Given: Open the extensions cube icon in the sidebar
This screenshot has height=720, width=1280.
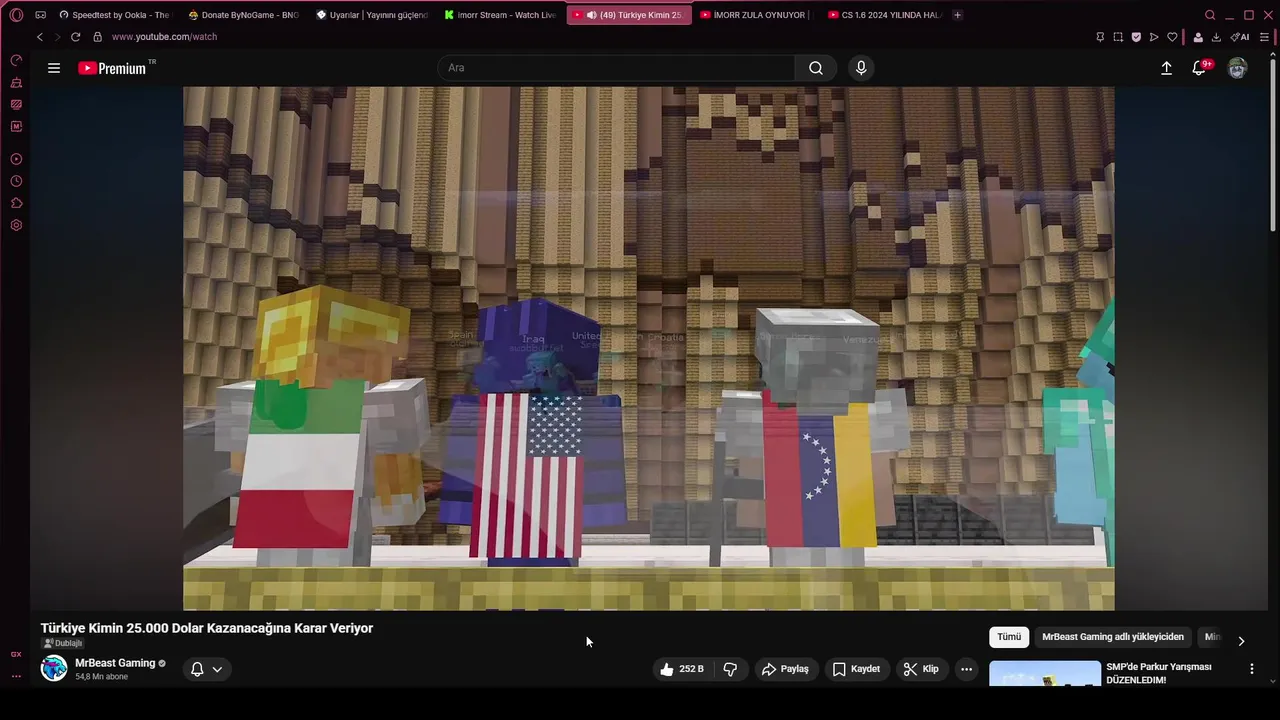Looking at the screenshot, I should (x=16, y=203).
